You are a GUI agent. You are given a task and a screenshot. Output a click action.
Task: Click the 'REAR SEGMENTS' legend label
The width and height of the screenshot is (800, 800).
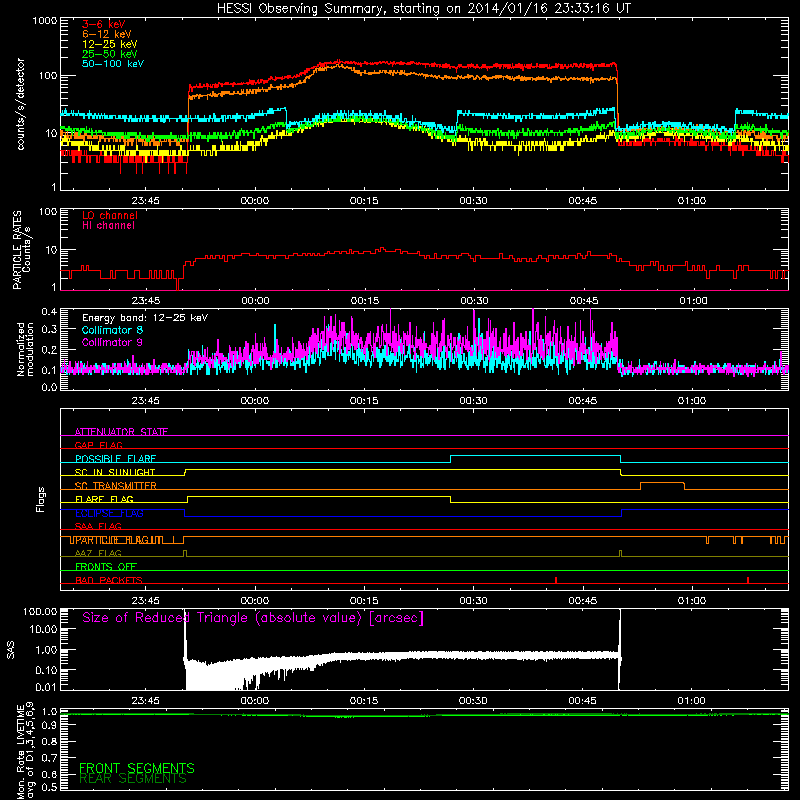coord(133,779)
